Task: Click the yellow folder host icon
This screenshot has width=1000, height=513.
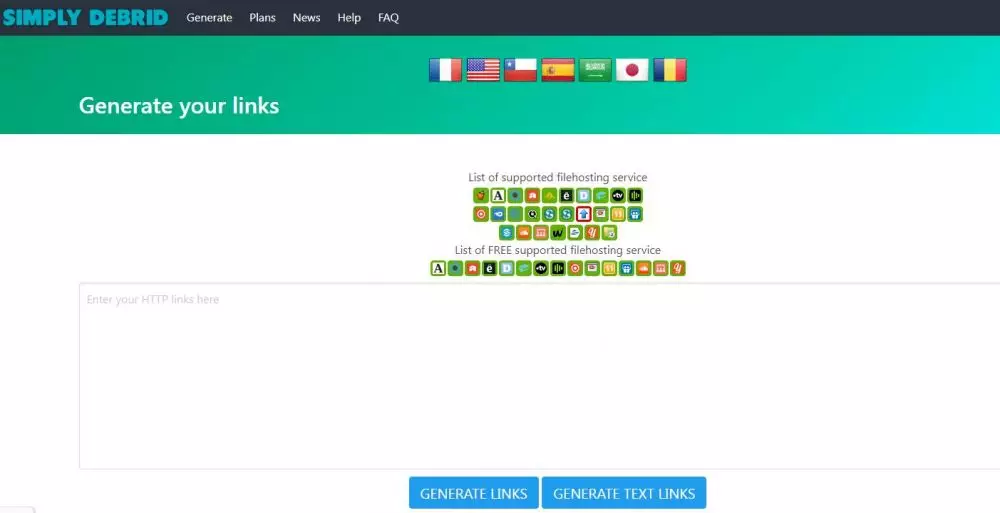Action: (609, 232)
